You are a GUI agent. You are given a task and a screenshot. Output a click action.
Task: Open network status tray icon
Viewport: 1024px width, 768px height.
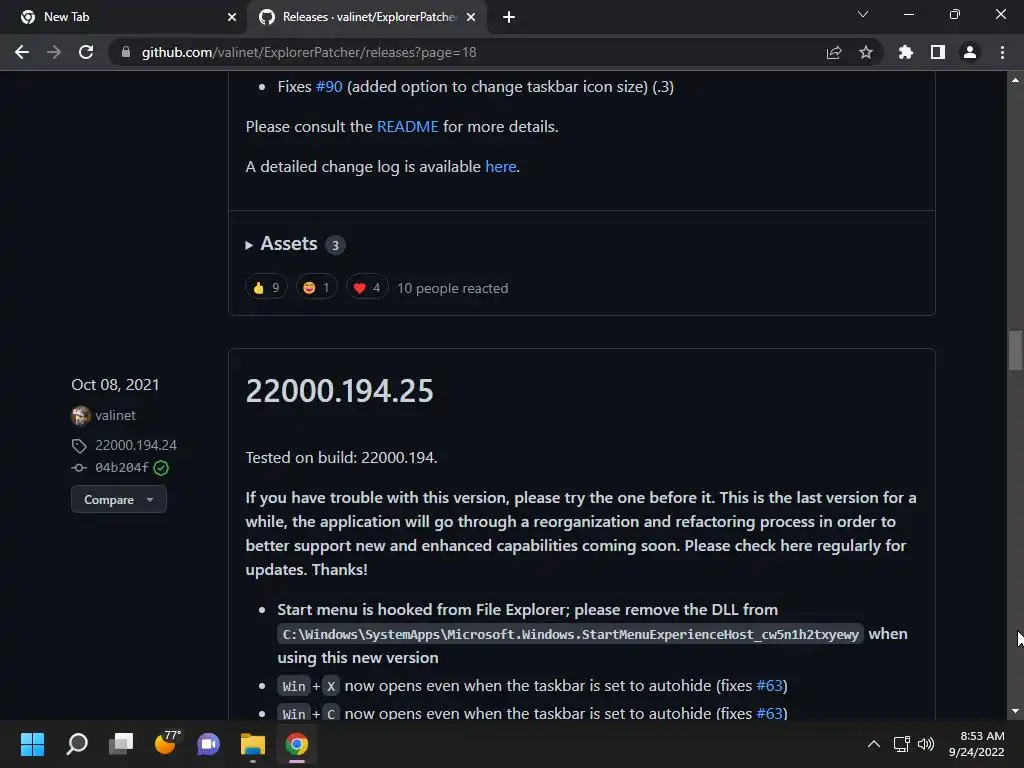[902, 744]
